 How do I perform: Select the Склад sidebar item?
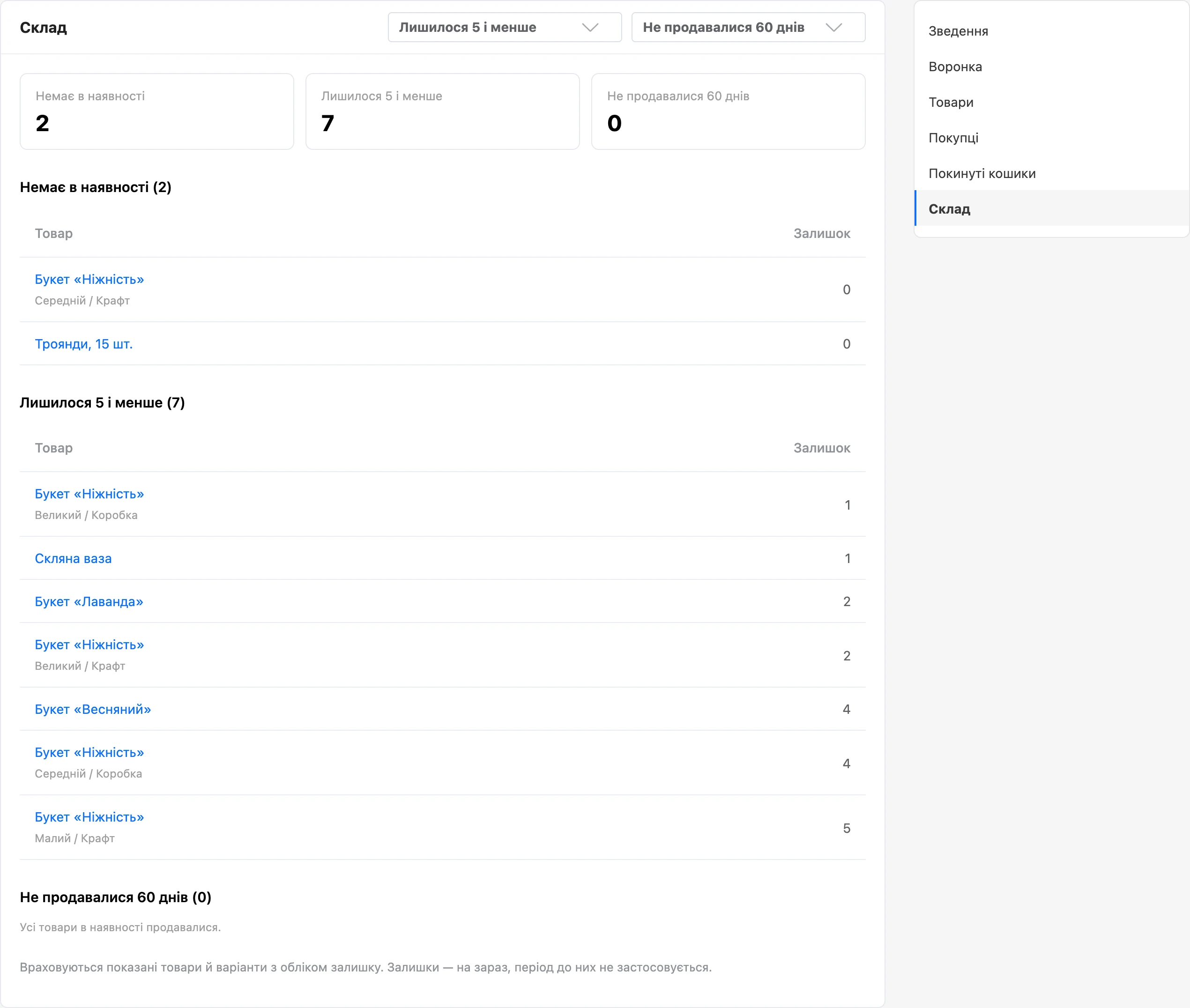1051,208
